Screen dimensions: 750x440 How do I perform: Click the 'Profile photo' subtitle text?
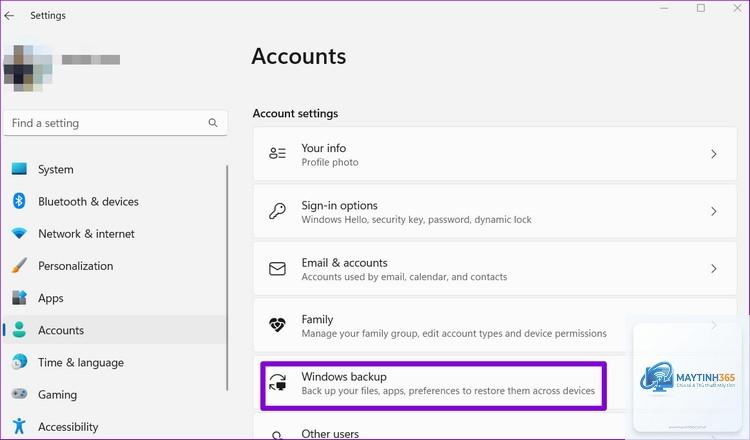pyautogui.click(x=330, y=162)
